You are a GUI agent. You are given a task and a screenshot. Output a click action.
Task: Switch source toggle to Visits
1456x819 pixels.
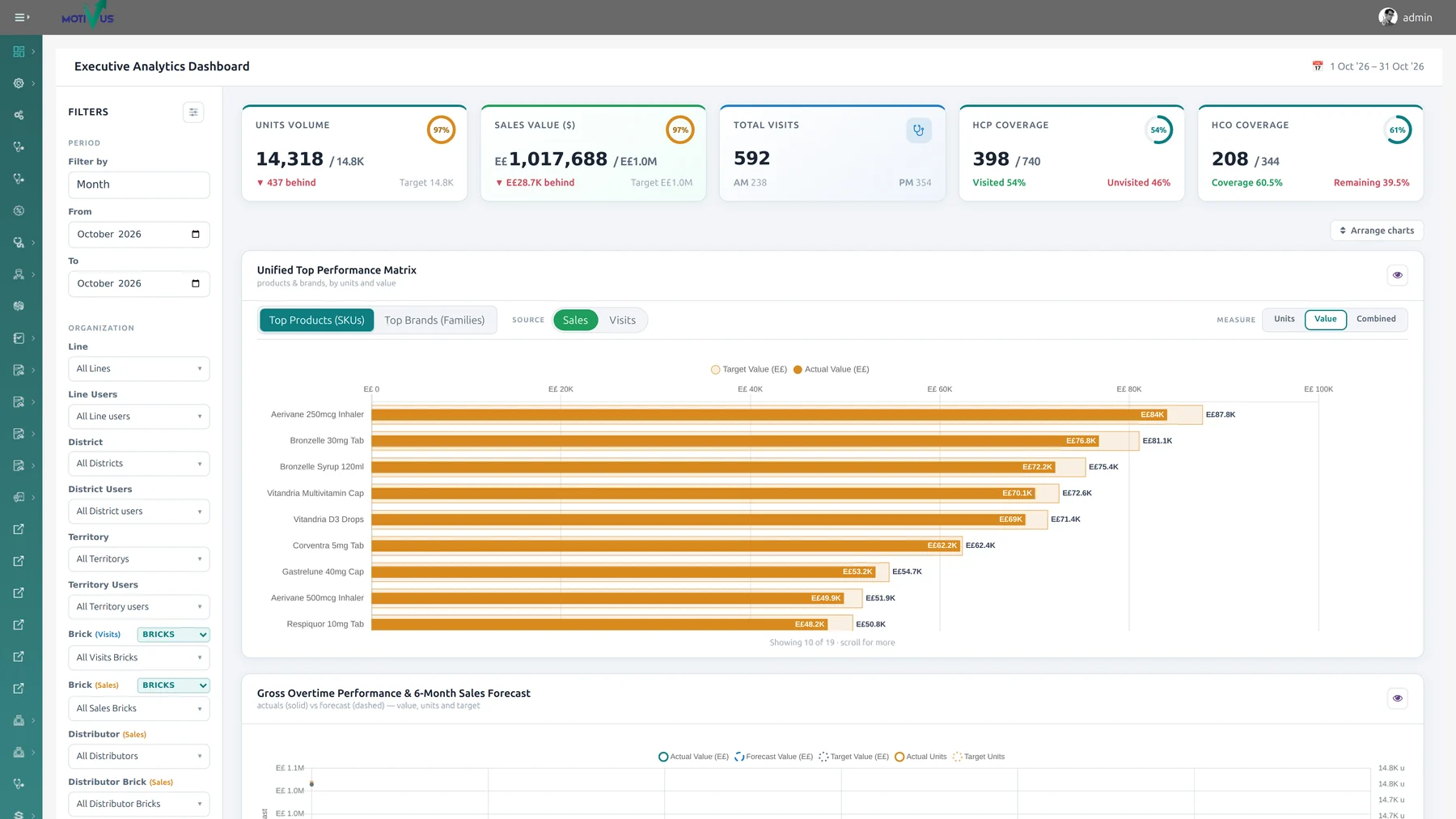(x=622, y=320)
